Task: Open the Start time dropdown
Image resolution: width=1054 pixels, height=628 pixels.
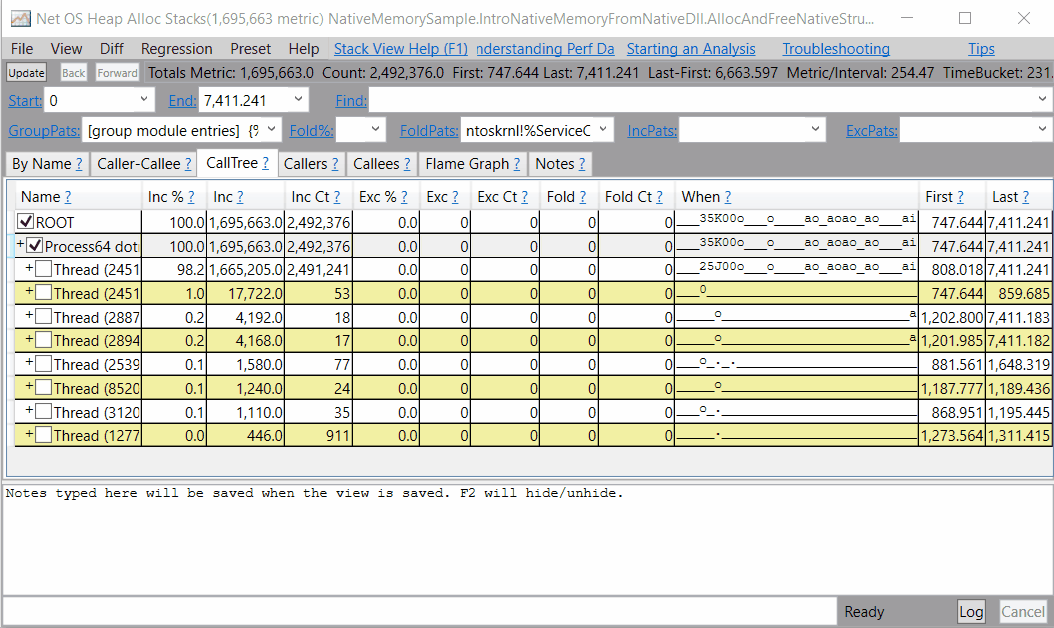Action: [144, 100]
